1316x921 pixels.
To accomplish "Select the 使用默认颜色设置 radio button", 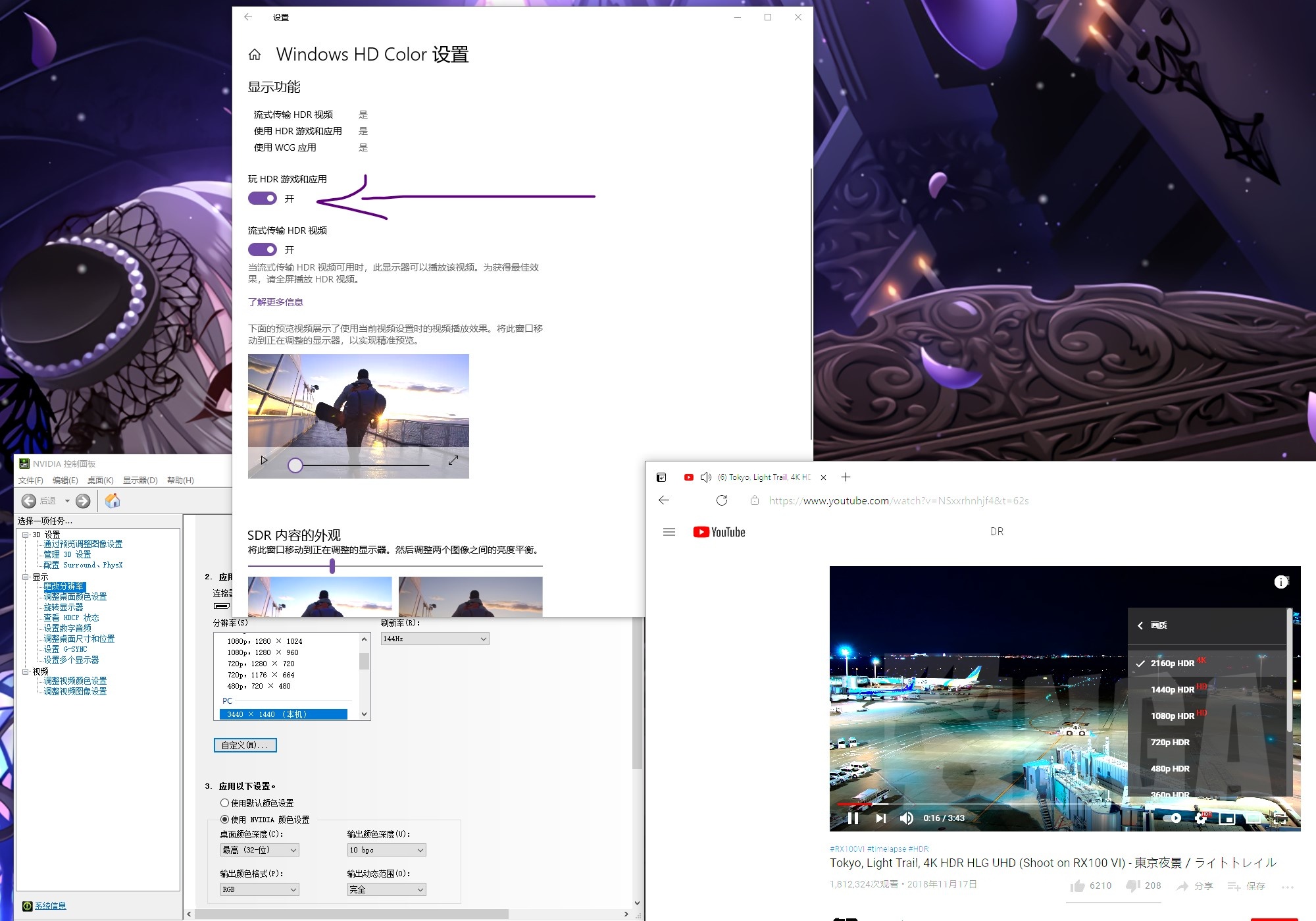I will 224,803.
